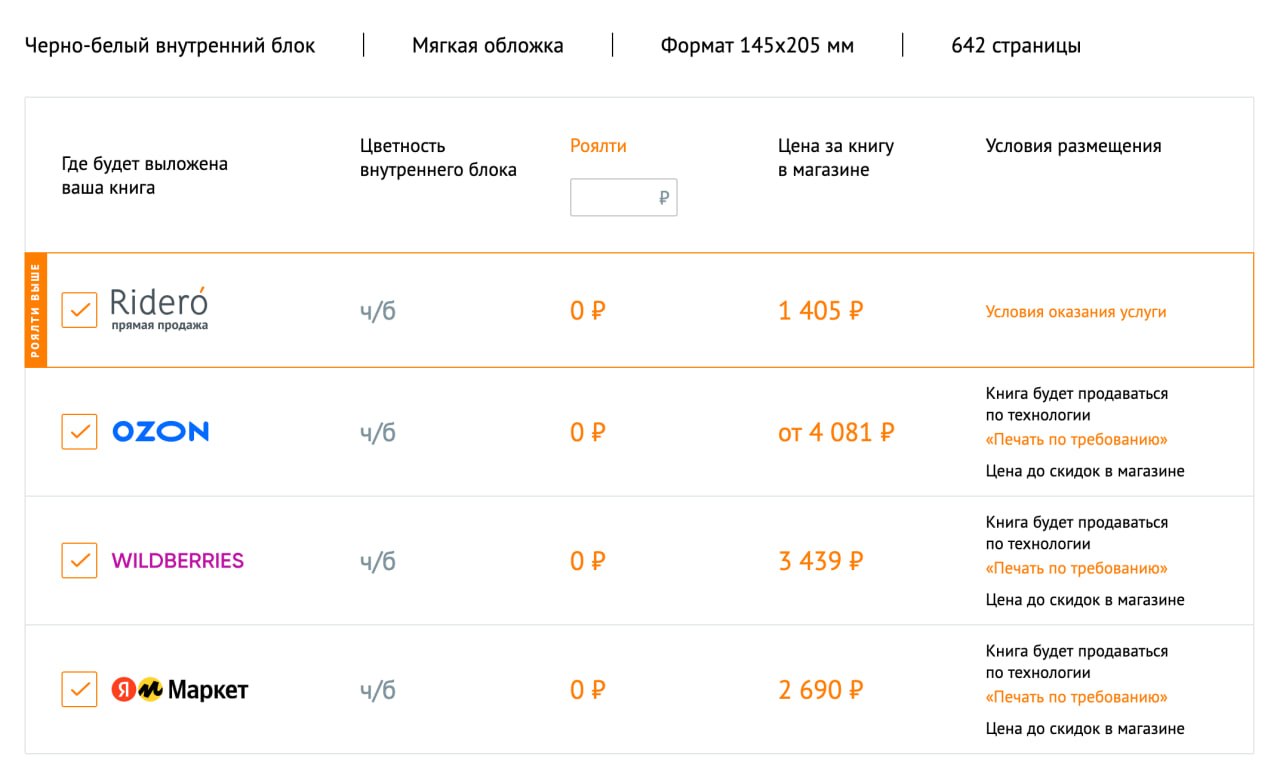Screen dimensions: 1280x768
Task: Open «Печать по требованию» link in Wildberries row
Action: [x=1076, y=568]
